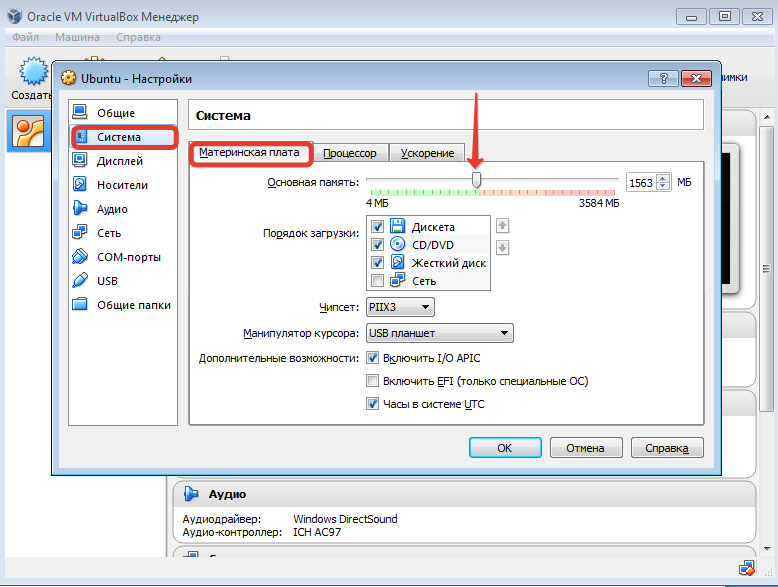Select the Сеть boot device icon
778x587 pixels.
(397, 280)
